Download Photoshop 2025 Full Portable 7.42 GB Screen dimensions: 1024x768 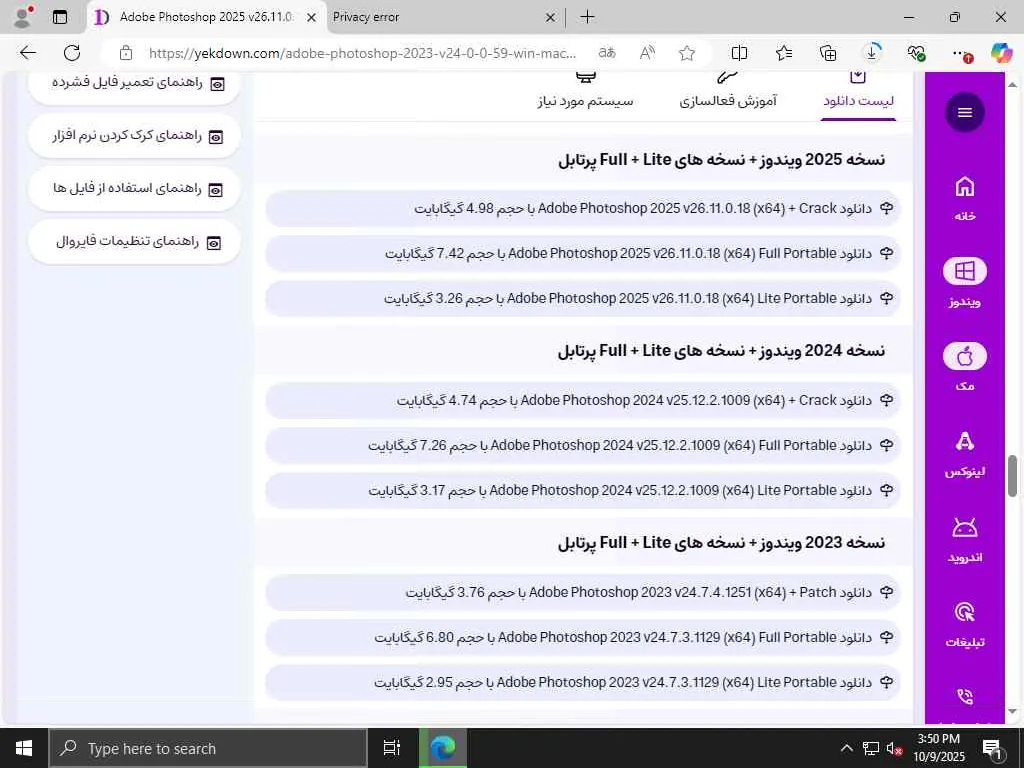[583, 253]
